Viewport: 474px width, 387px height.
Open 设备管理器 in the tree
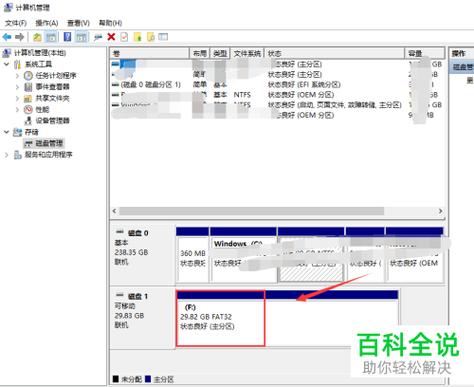(52, 120)
